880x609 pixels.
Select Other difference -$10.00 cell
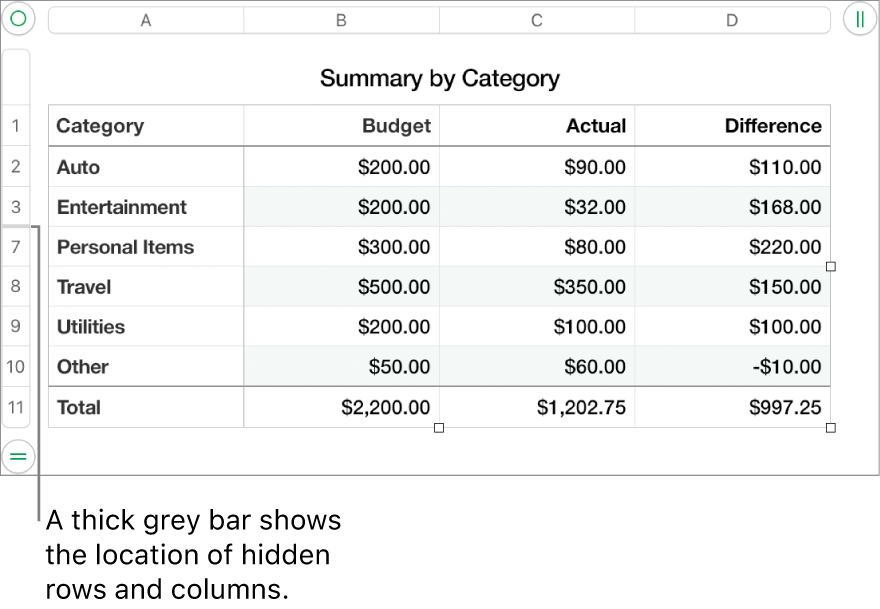point(732,367)
